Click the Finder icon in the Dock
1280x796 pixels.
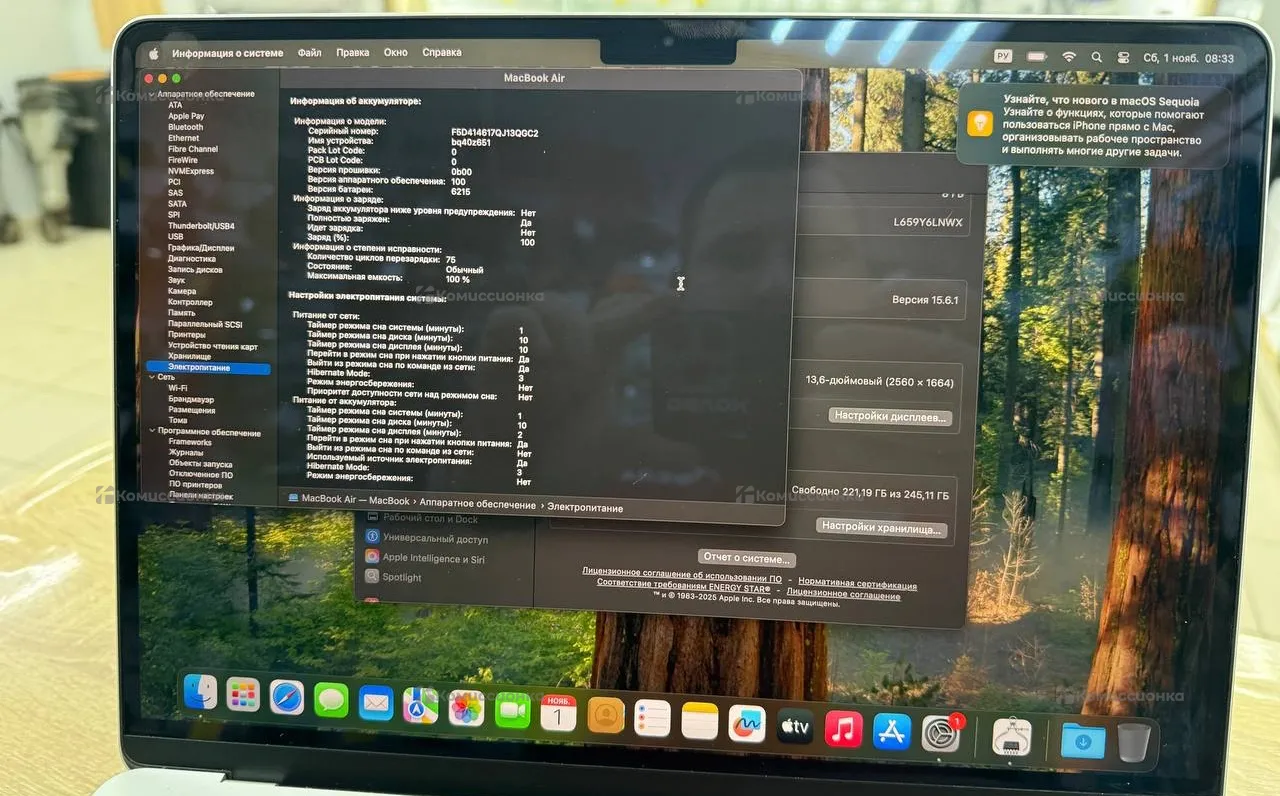(200, 692)
